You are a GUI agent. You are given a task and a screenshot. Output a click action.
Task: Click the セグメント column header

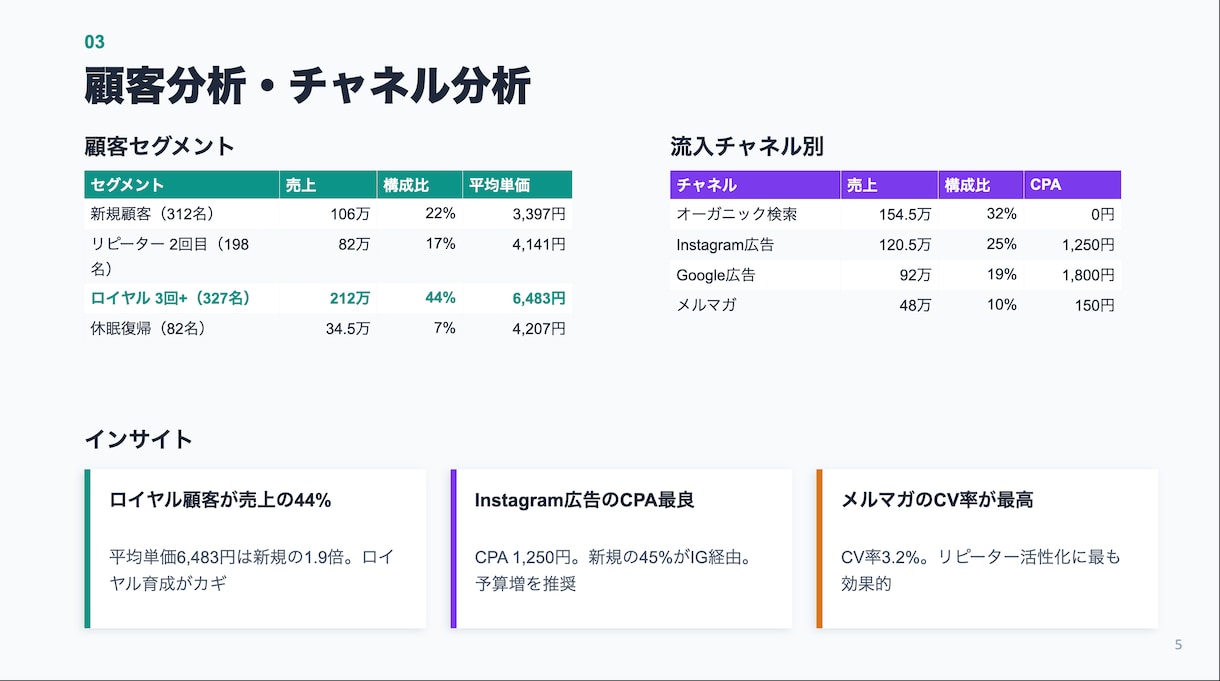pyautogui.click(x=182, y=185)
